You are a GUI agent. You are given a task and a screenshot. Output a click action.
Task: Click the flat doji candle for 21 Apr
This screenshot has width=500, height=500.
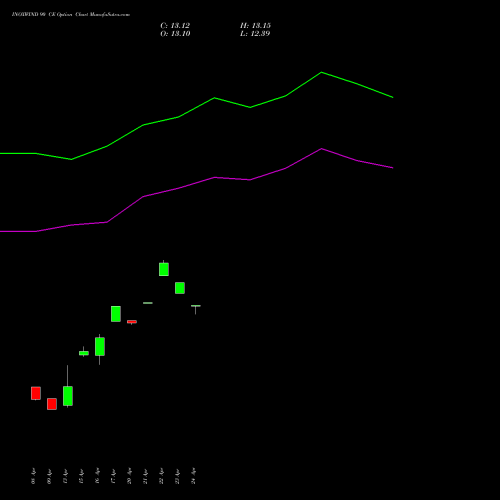(x=148, y=303)
